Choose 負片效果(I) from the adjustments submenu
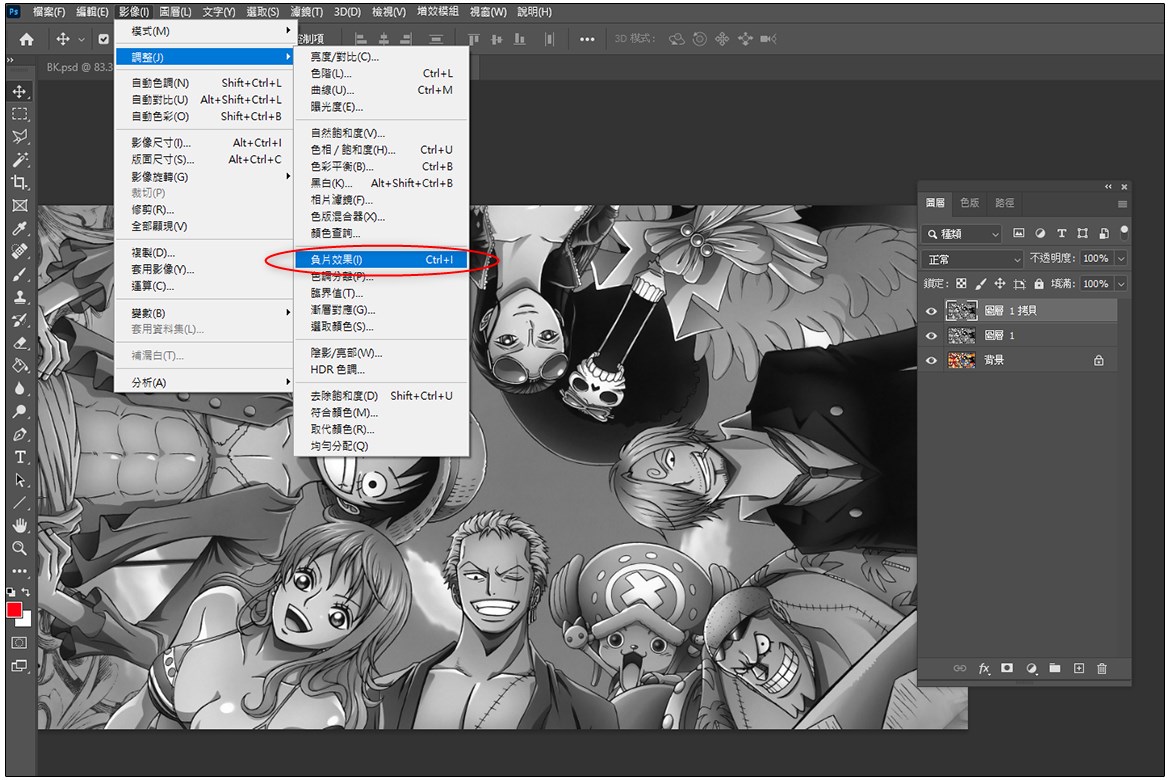The image size is (1170, 780). (x=381, y=260)
